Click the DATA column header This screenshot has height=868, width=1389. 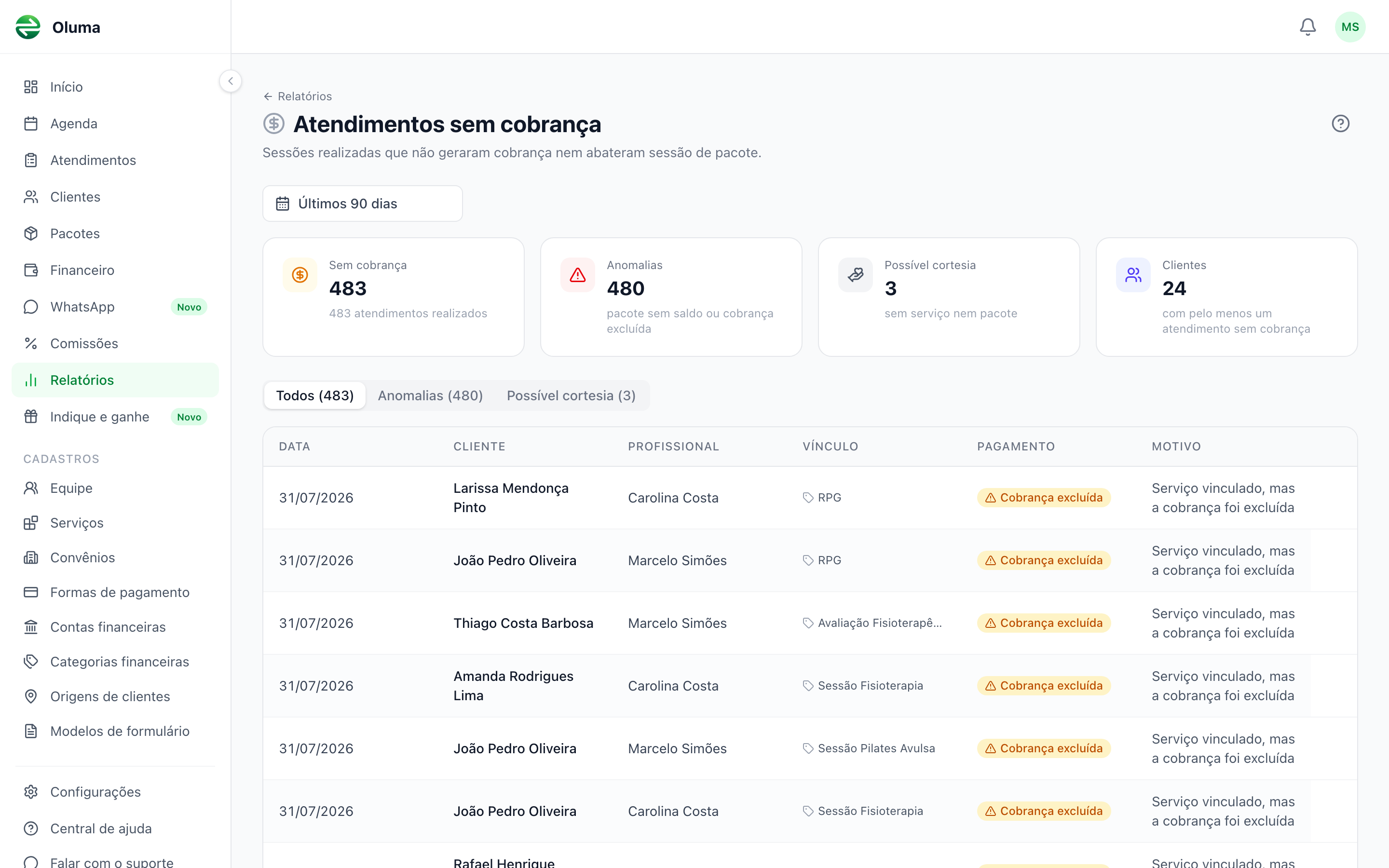tap(295, 446)
